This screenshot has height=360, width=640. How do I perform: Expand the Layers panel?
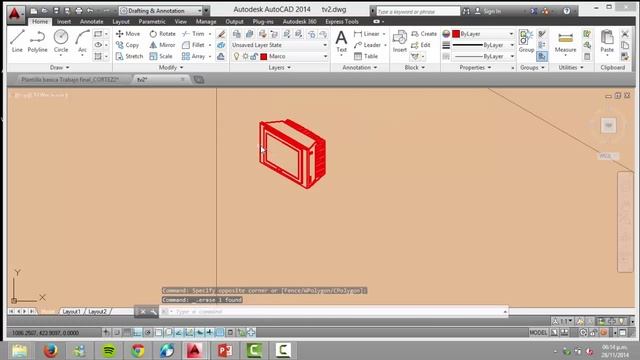coord(280,67)
